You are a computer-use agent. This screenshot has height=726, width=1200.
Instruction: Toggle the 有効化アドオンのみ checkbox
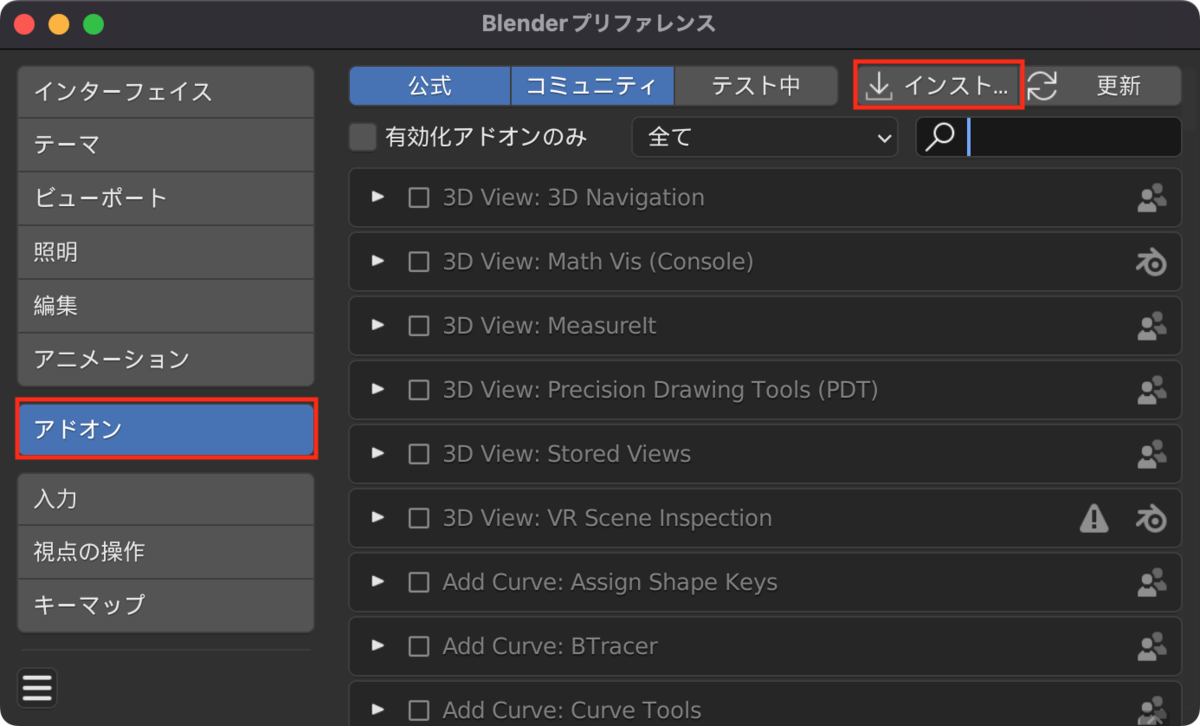(x=362, y=137)
